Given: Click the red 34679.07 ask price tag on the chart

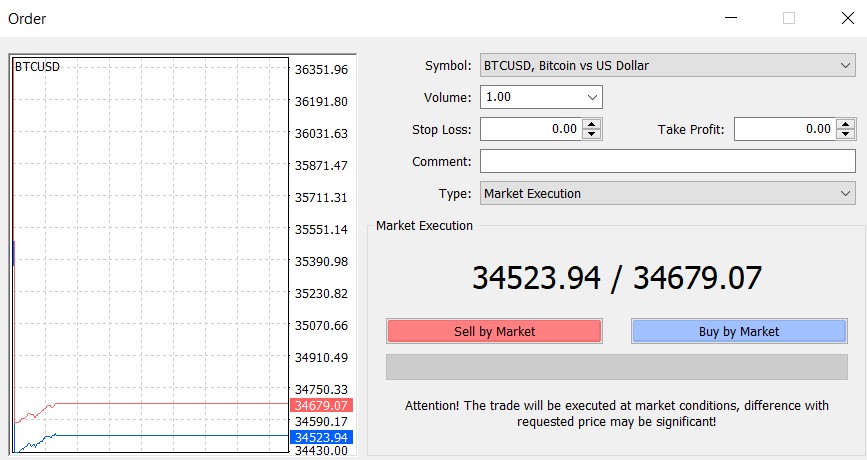Looking at the screenshot, I should click(x=320, y=405).
